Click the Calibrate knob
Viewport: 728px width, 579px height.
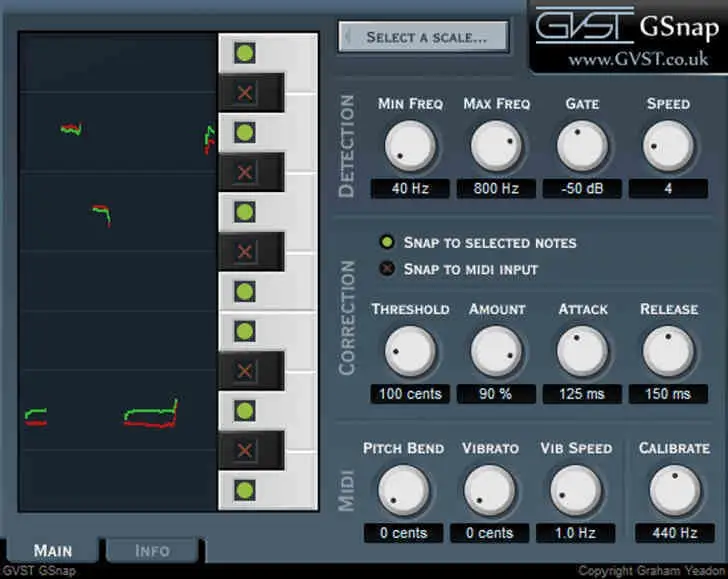(x=674, y=491)
